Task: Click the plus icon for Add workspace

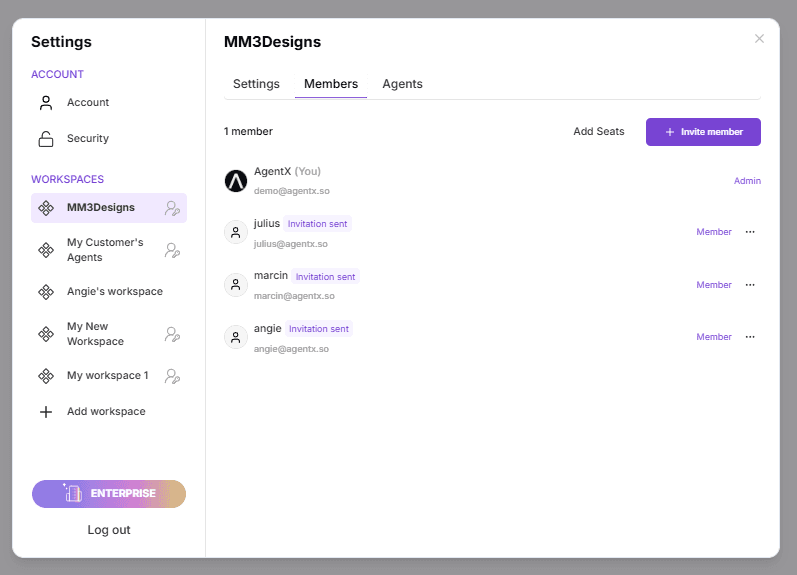Action: (46, 412)
